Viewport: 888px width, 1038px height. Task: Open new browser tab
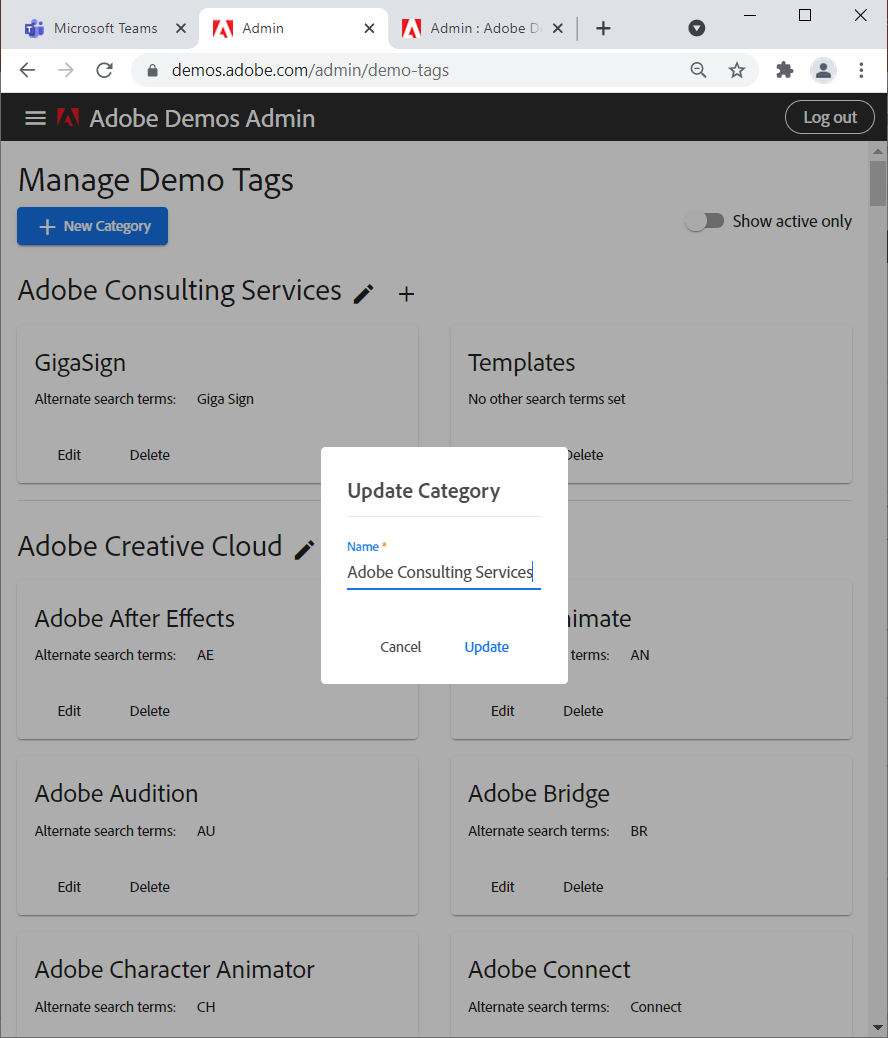tap(603, 28)
